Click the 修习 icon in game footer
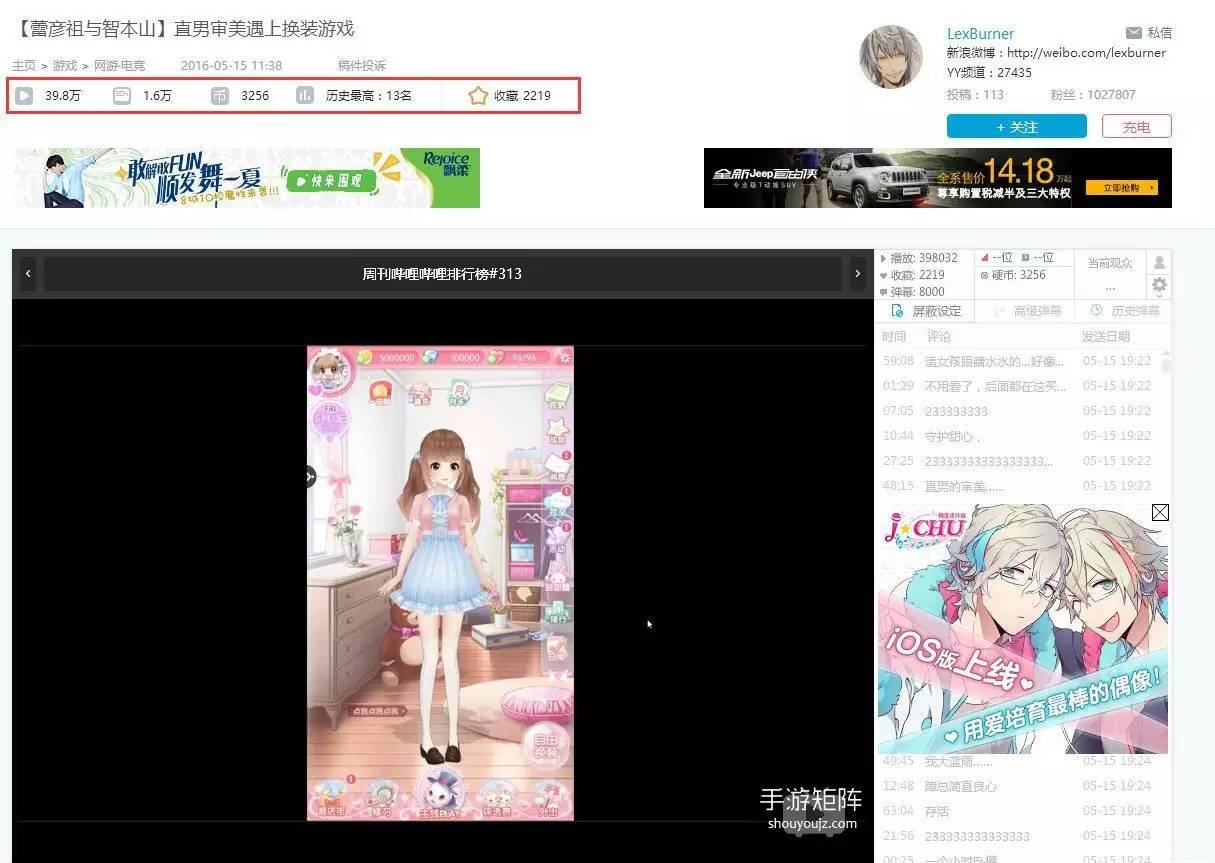 (381, 799)
